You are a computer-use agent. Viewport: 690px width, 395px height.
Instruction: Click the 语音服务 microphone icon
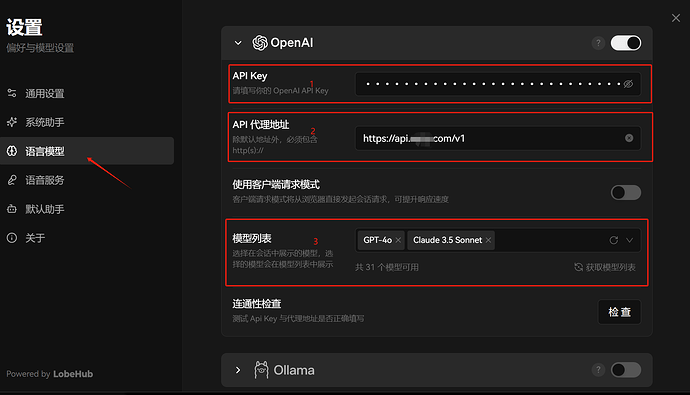[12, 180]
